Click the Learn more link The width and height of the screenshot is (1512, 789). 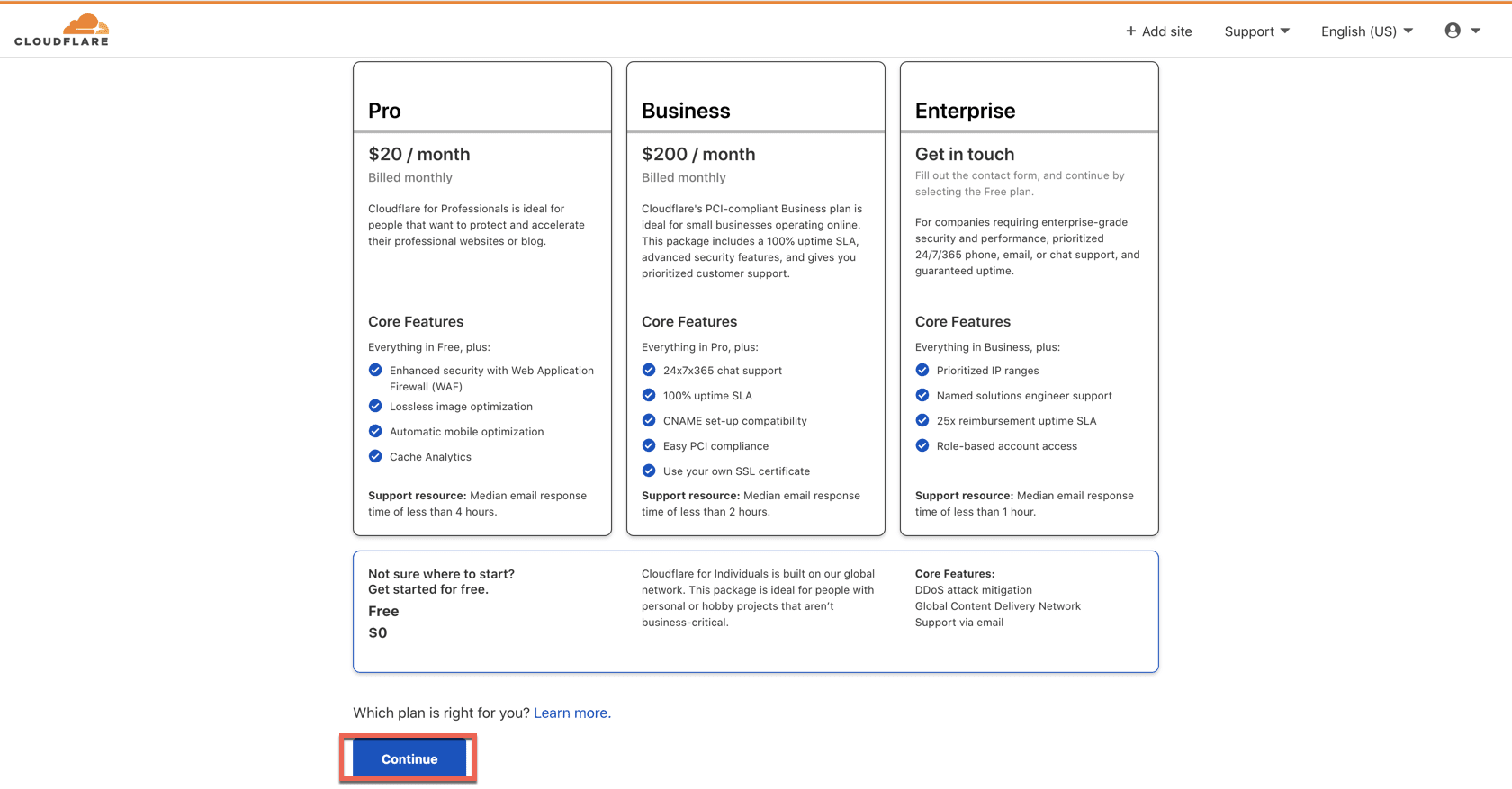point(572,713)
